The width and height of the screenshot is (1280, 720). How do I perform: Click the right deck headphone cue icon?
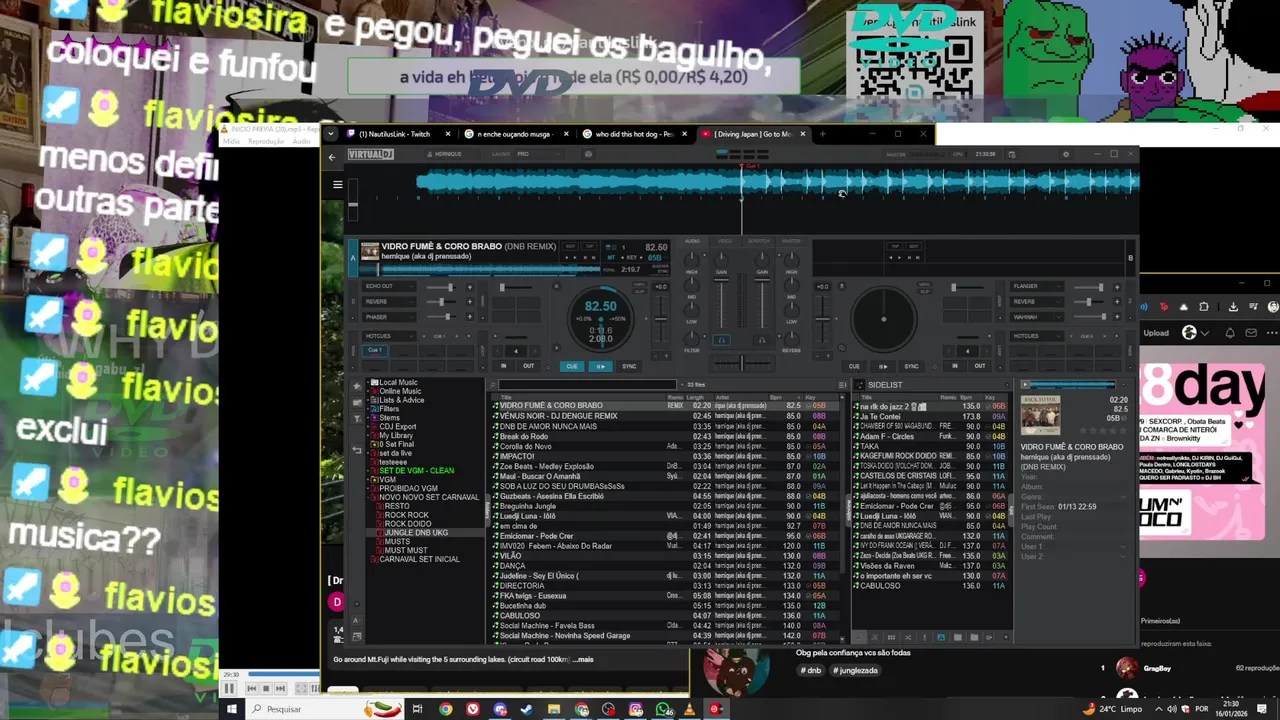[762, 340]
